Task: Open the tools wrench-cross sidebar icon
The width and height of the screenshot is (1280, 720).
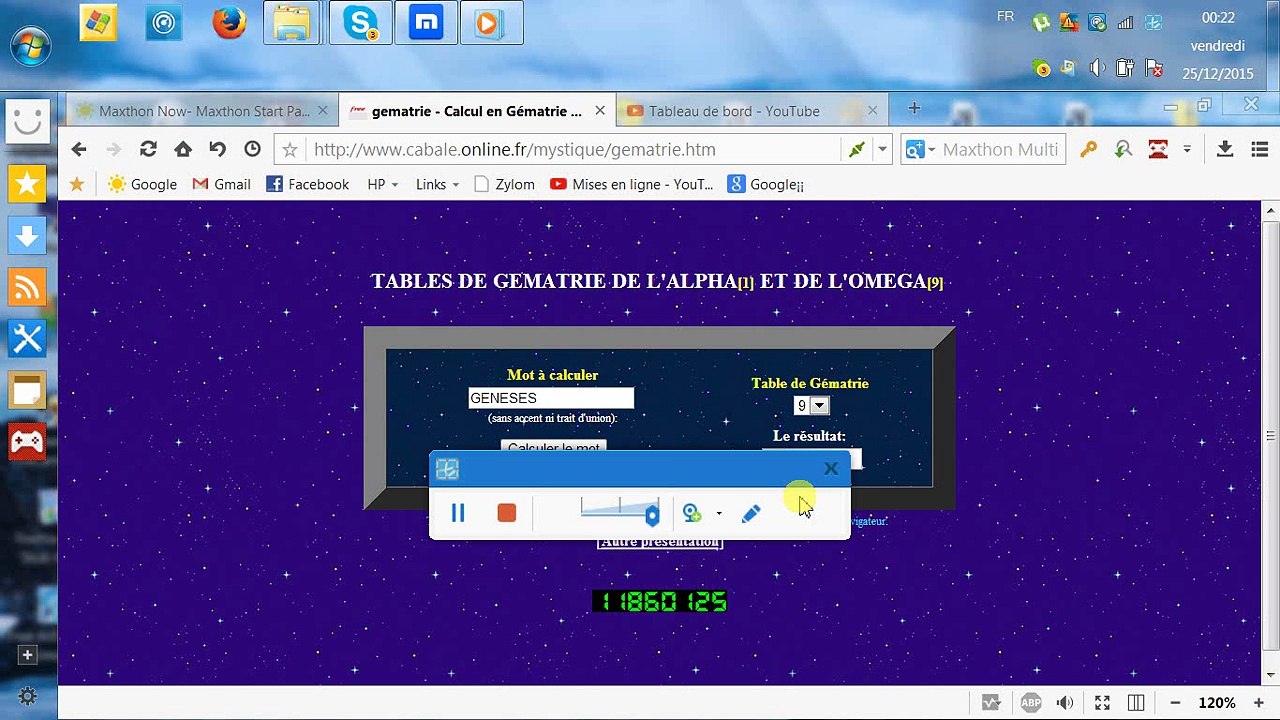Action: [x=27, y=339]
